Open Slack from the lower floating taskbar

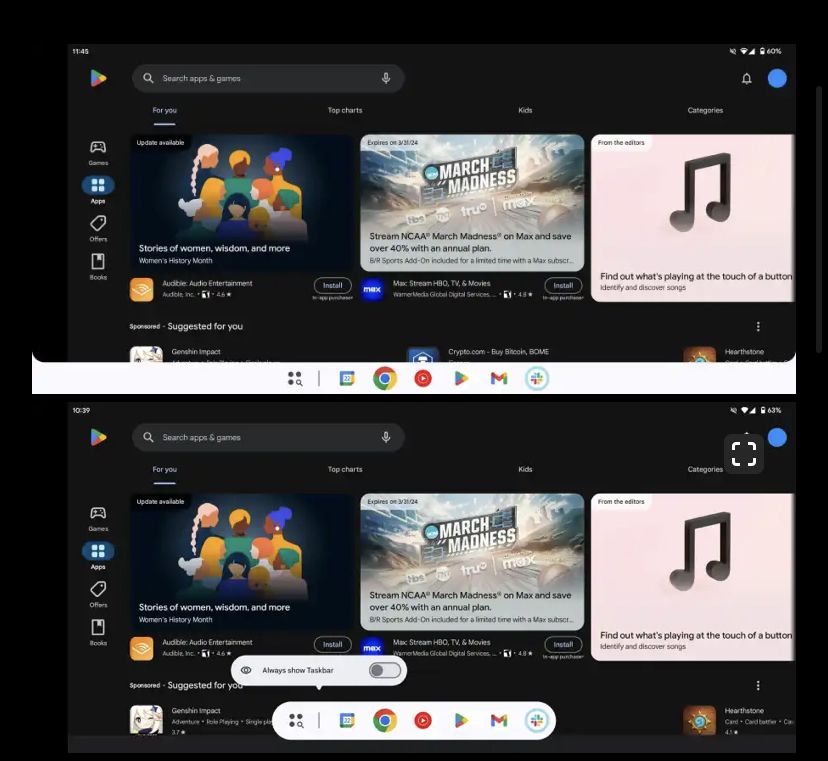537,720
